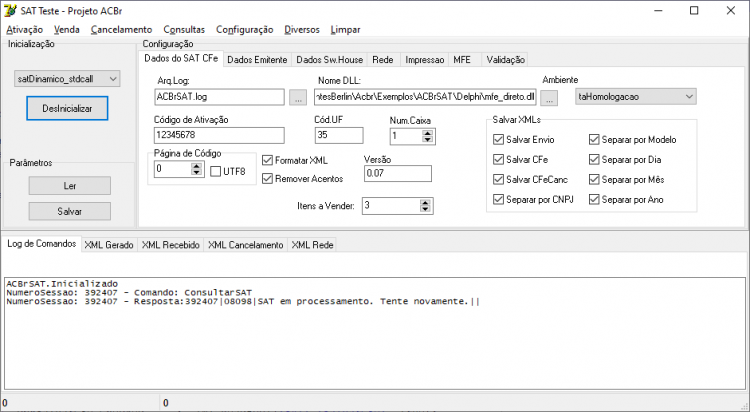Switch to Log de Comandos tab
This screenshot has height=412, width=750.
(x=42, y=244)
